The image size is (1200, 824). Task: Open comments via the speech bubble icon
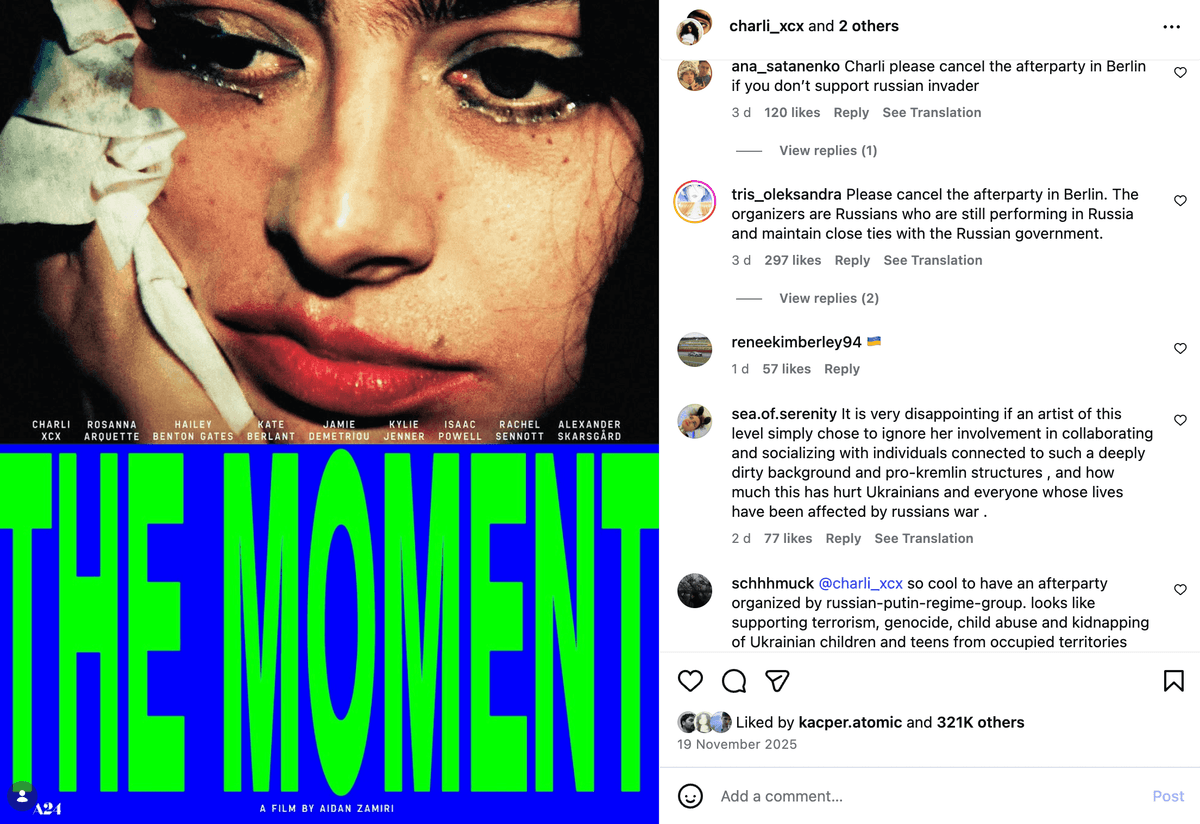[x=734, y=681]
